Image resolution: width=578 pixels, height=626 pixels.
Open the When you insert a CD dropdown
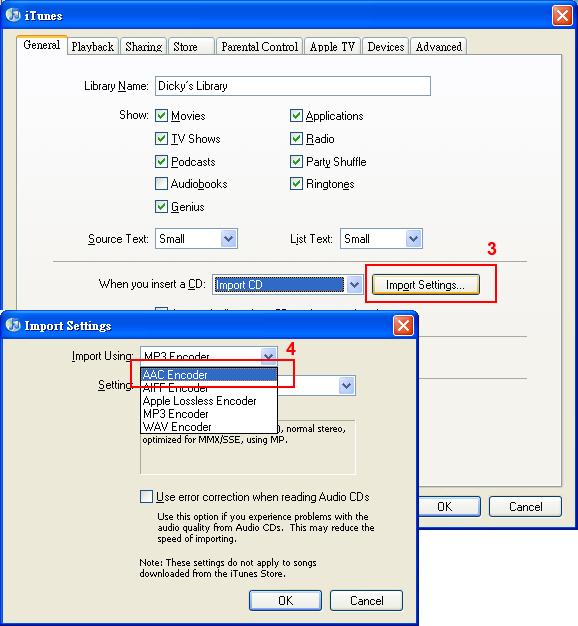pos(287,285)
